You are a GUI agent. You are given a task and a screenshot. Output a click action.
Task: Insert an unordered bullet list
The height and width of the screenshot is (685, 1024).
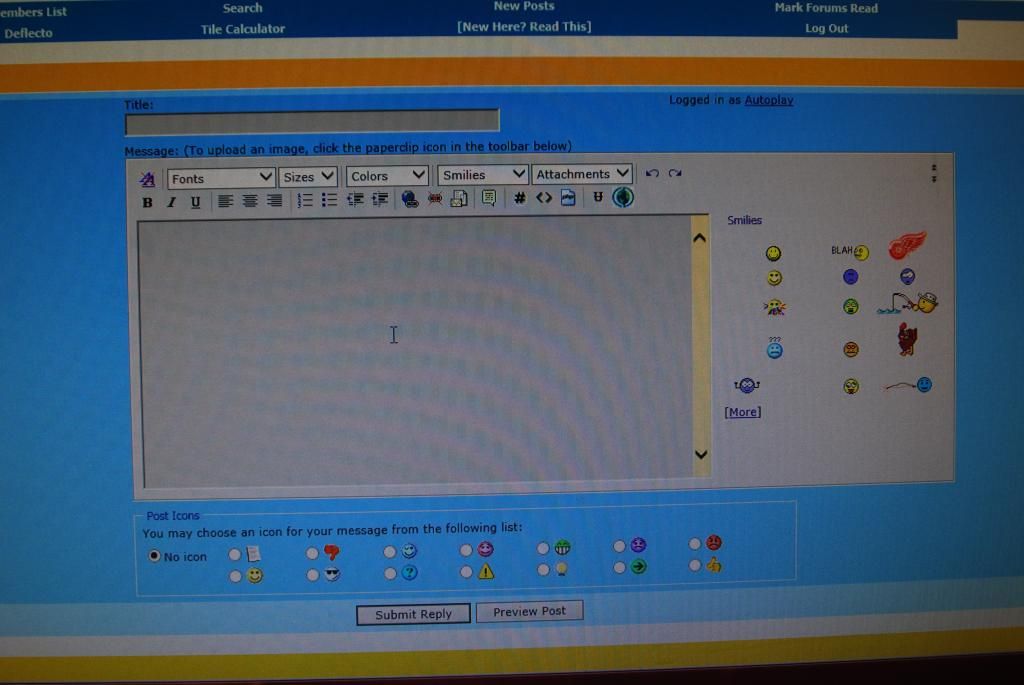[x=329, y=200]
